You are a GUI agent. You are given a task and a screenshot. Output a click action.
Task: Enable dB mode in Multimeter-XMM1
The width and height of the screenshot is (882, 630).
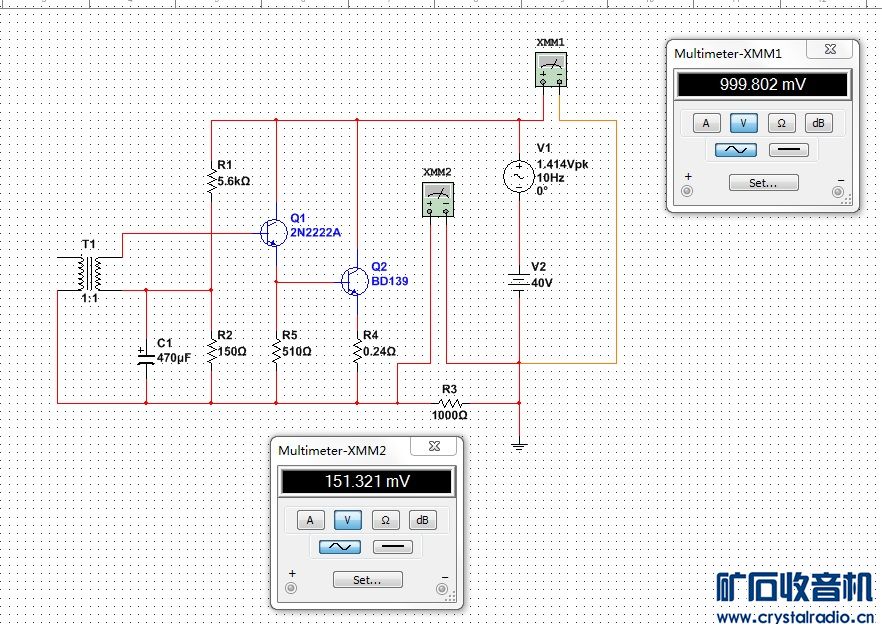pos(818,123)
